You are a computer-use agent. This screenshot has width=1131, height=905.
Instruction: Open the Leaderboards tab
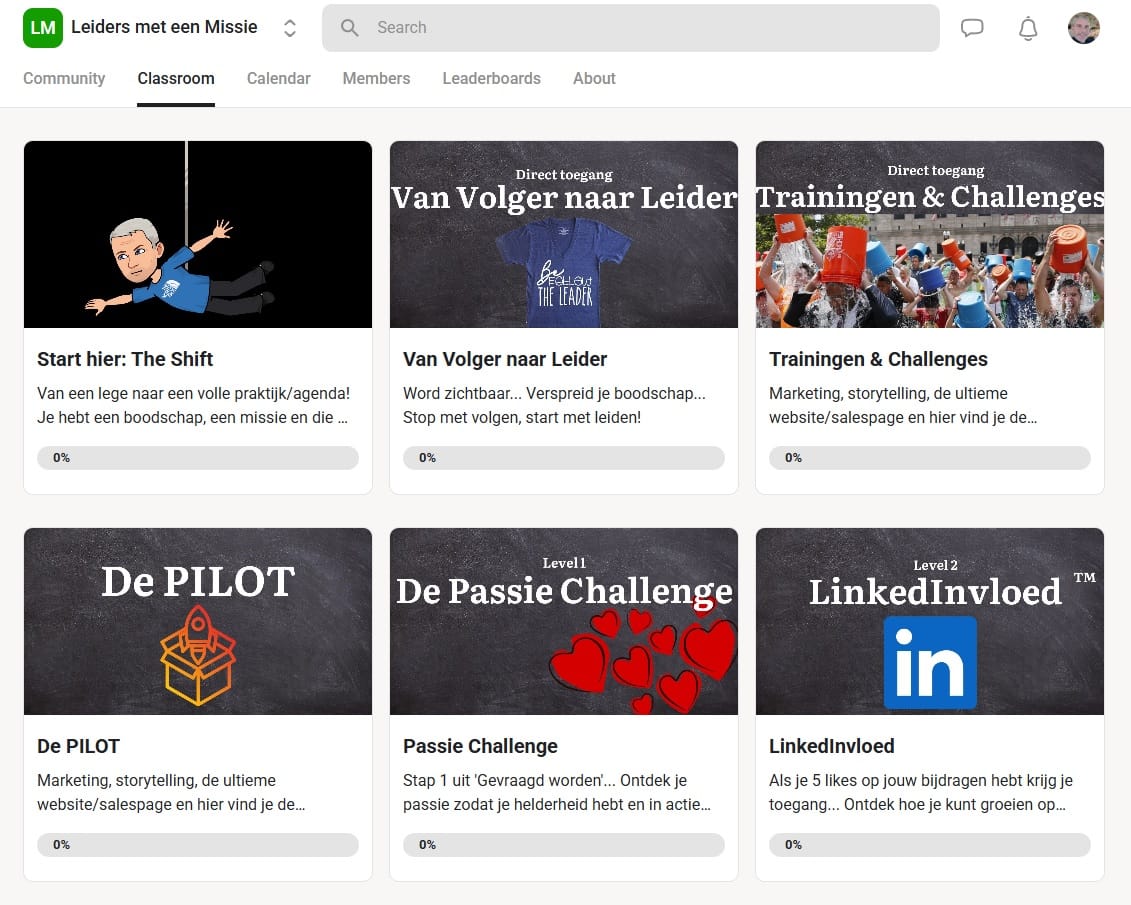click(x=491, y=78)
